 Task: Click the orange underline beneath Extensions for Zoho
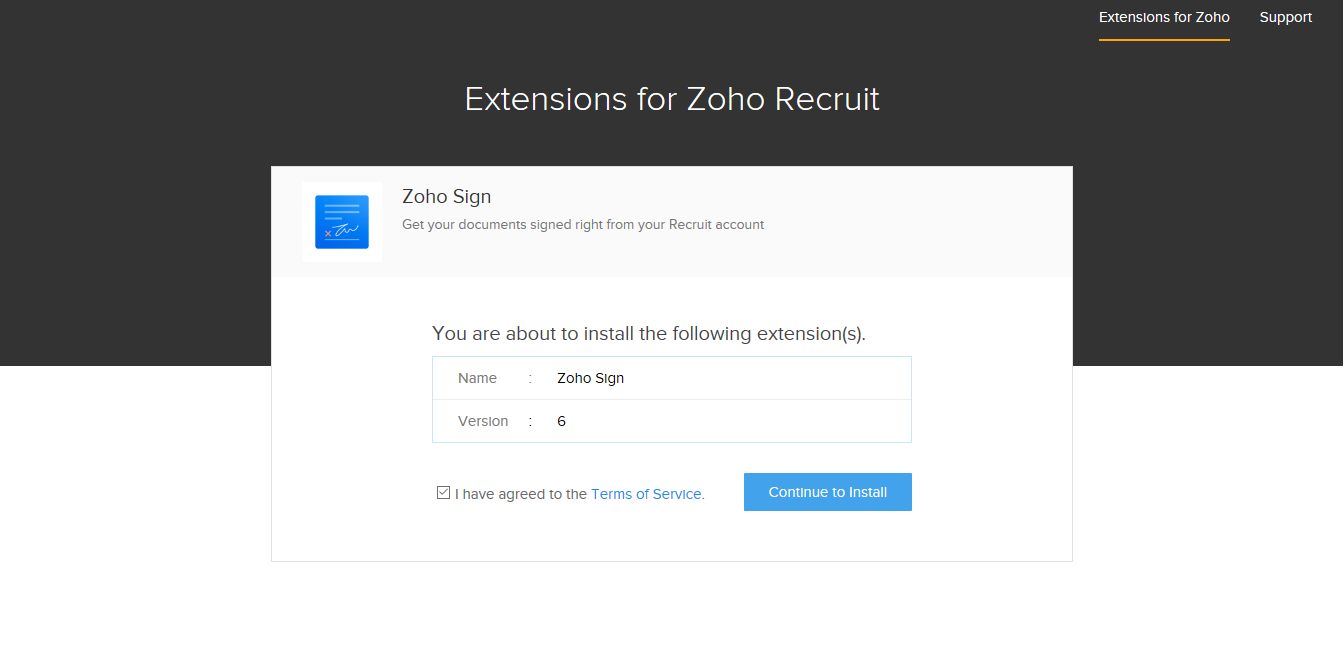pos(1164,40)
